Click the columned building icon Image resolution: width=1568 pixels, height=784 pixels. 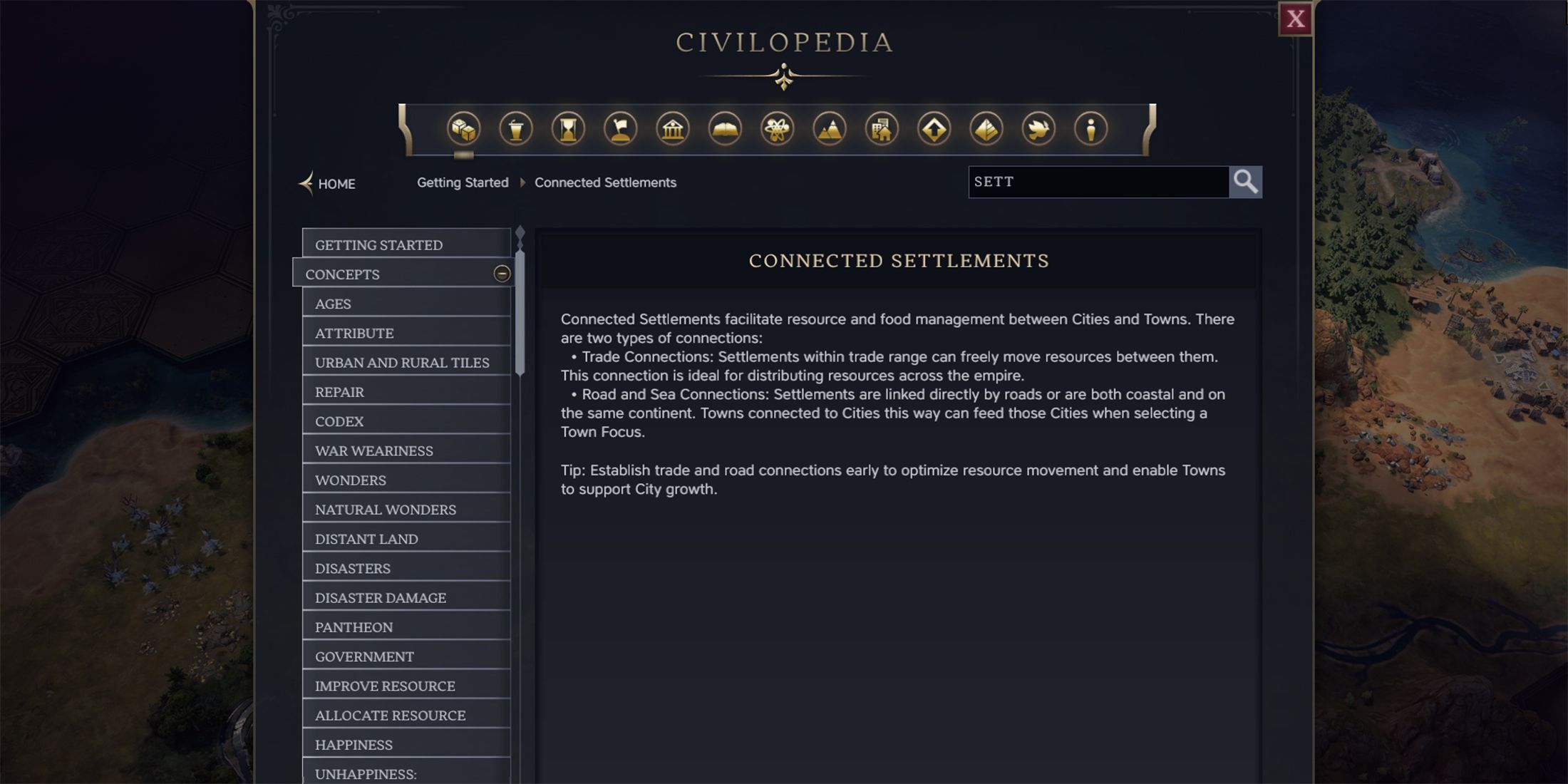click(673, 129)
